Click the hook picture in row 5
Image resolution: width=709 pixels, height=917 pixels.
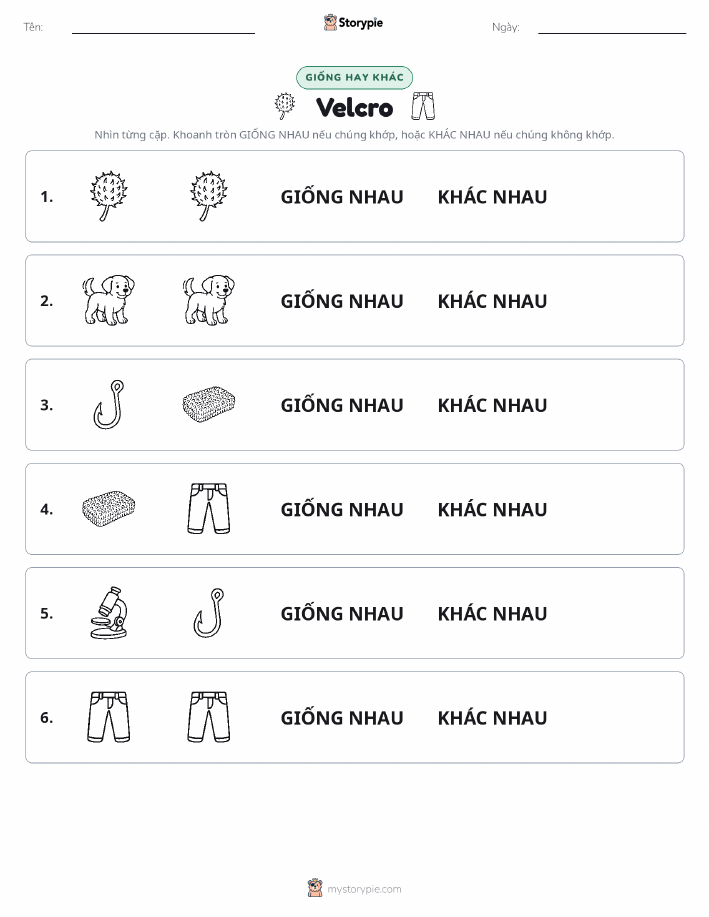coord(209,613)
